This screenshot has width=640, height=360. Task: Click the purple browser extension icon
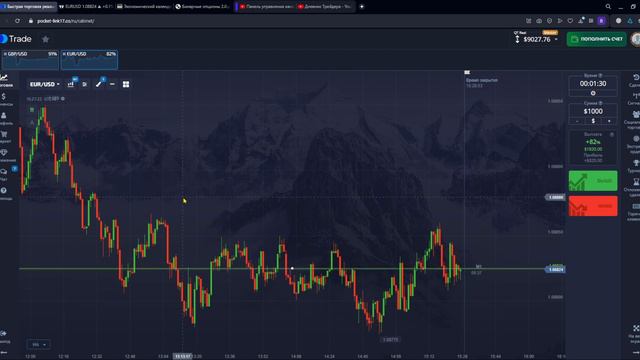[x=601, y=21]
